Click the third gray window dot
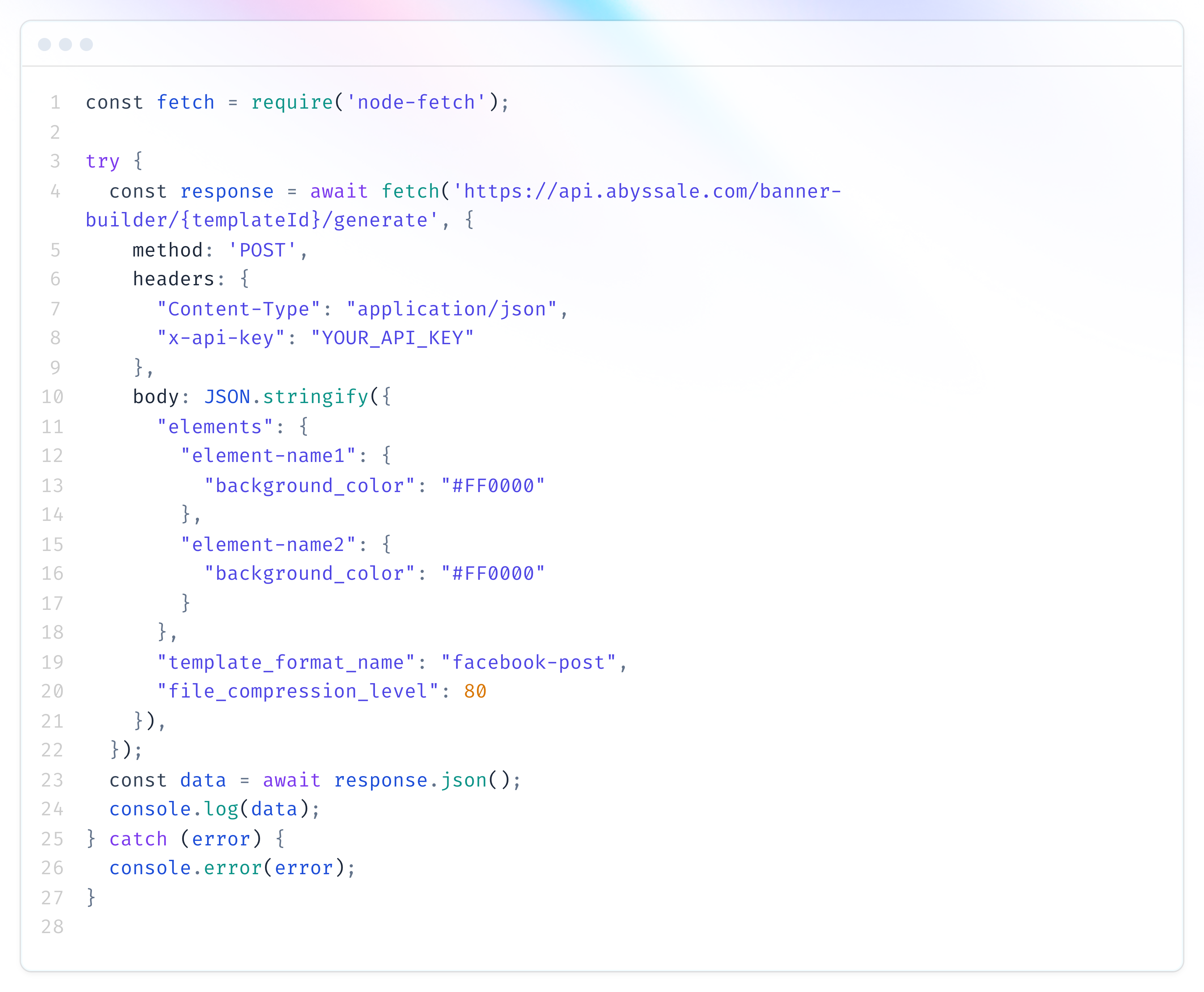 [x=86, y=44]
